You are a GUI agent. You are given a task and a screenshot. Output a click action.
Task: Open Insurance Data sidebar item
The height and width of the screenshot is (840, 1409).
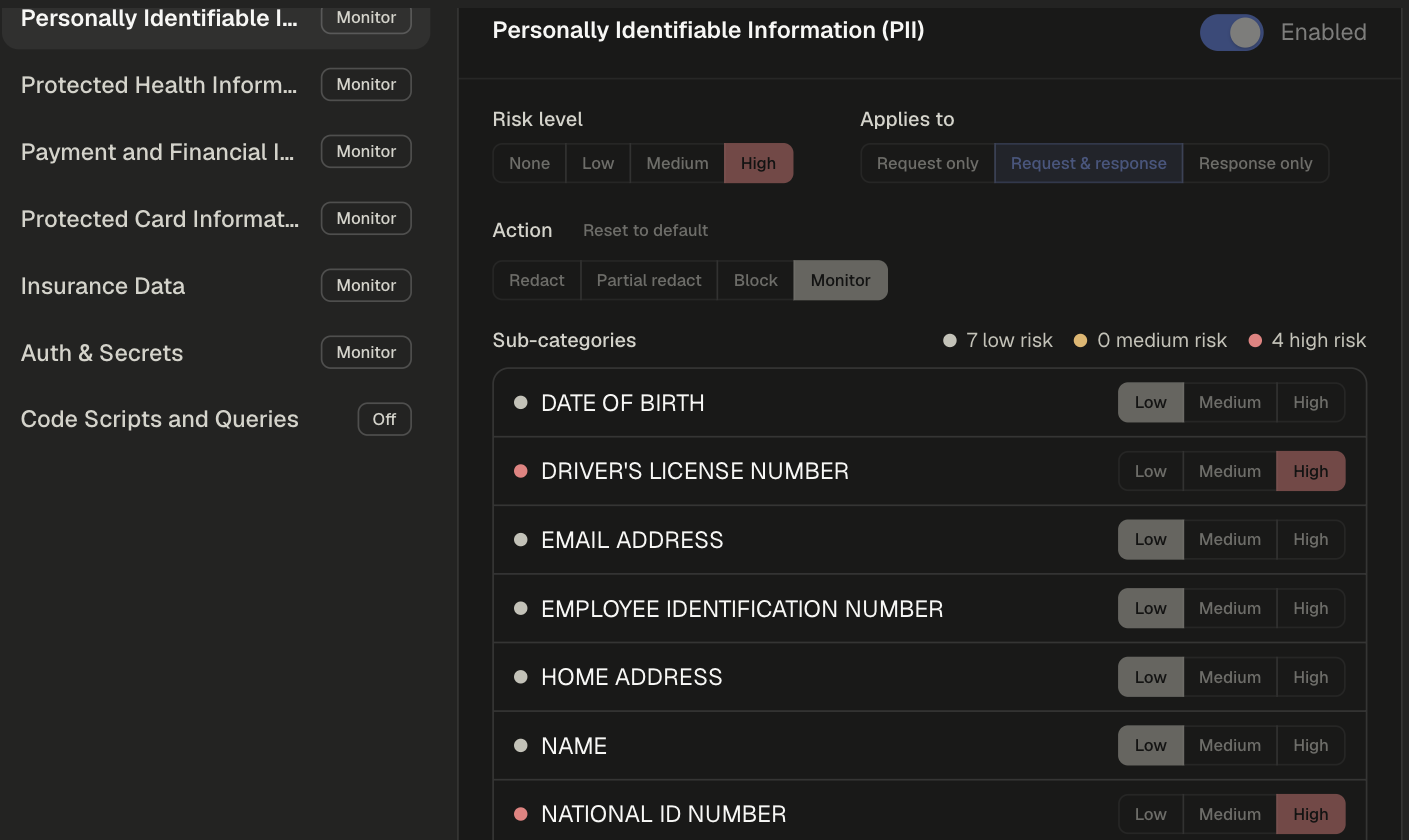215,286
